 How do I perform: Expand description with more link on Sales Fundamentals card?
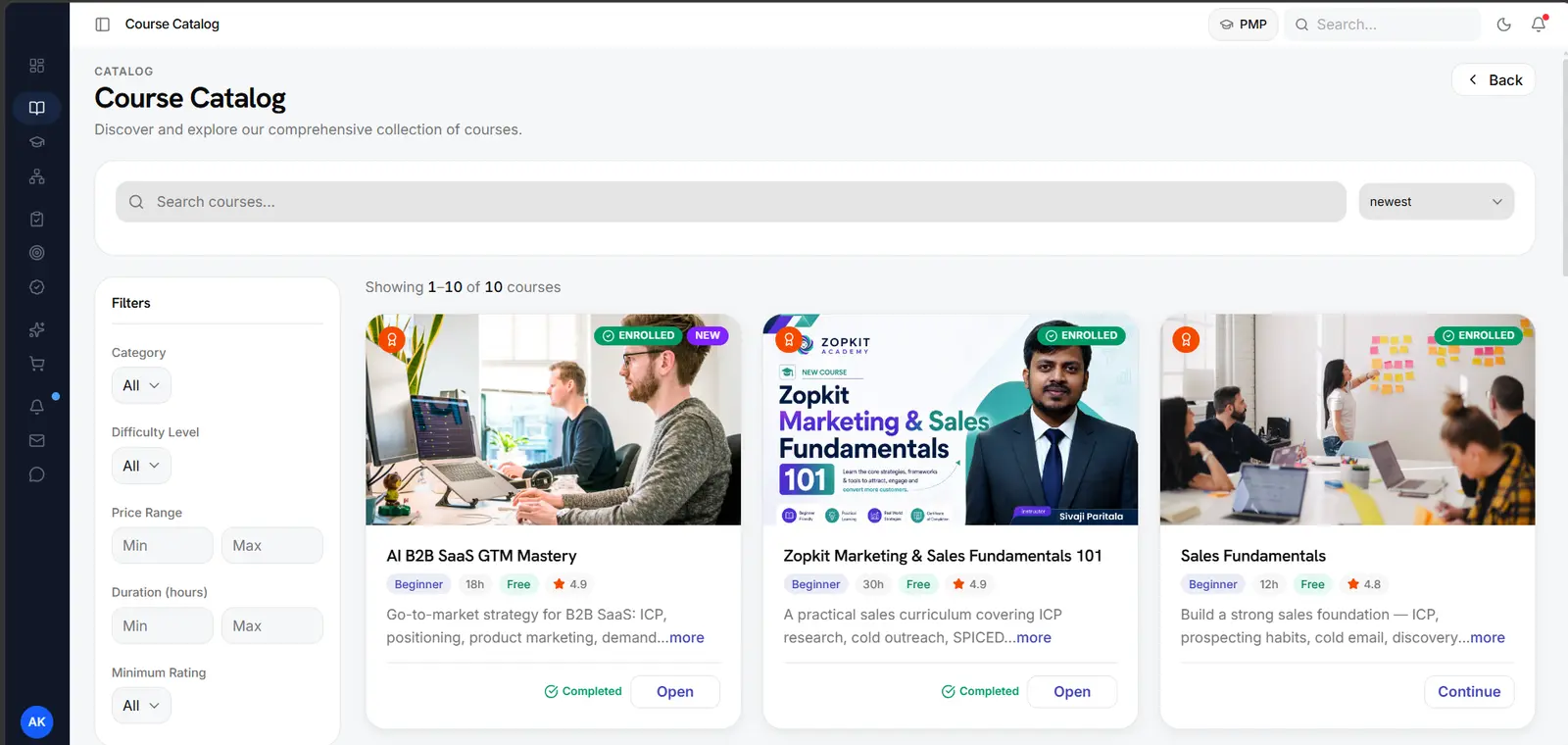pos(1488,638)
